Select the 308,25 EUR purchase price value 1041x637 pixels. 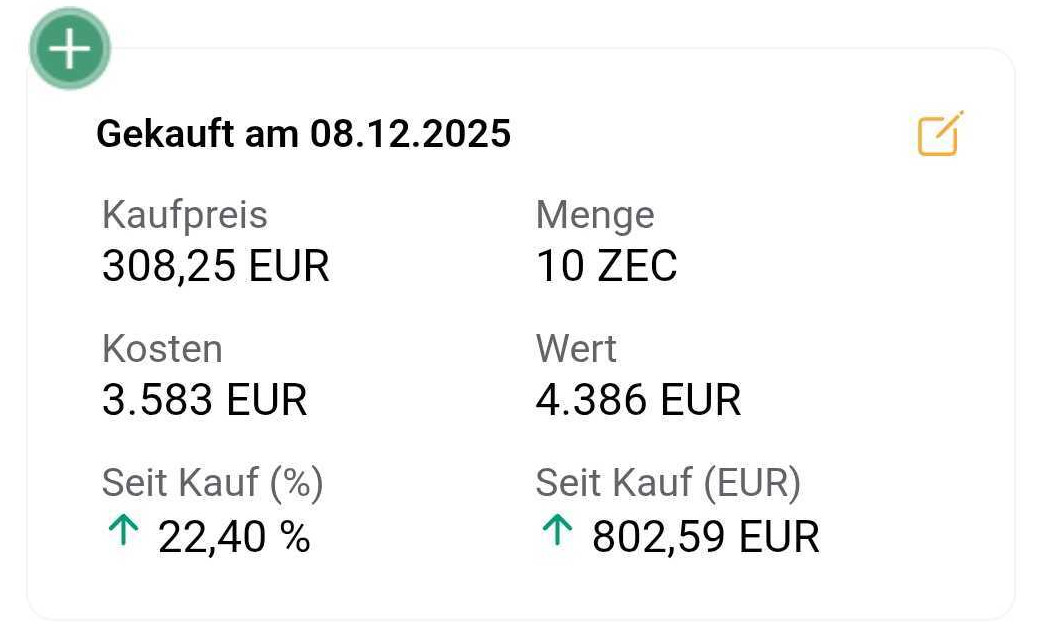click(x=215, y=266)
